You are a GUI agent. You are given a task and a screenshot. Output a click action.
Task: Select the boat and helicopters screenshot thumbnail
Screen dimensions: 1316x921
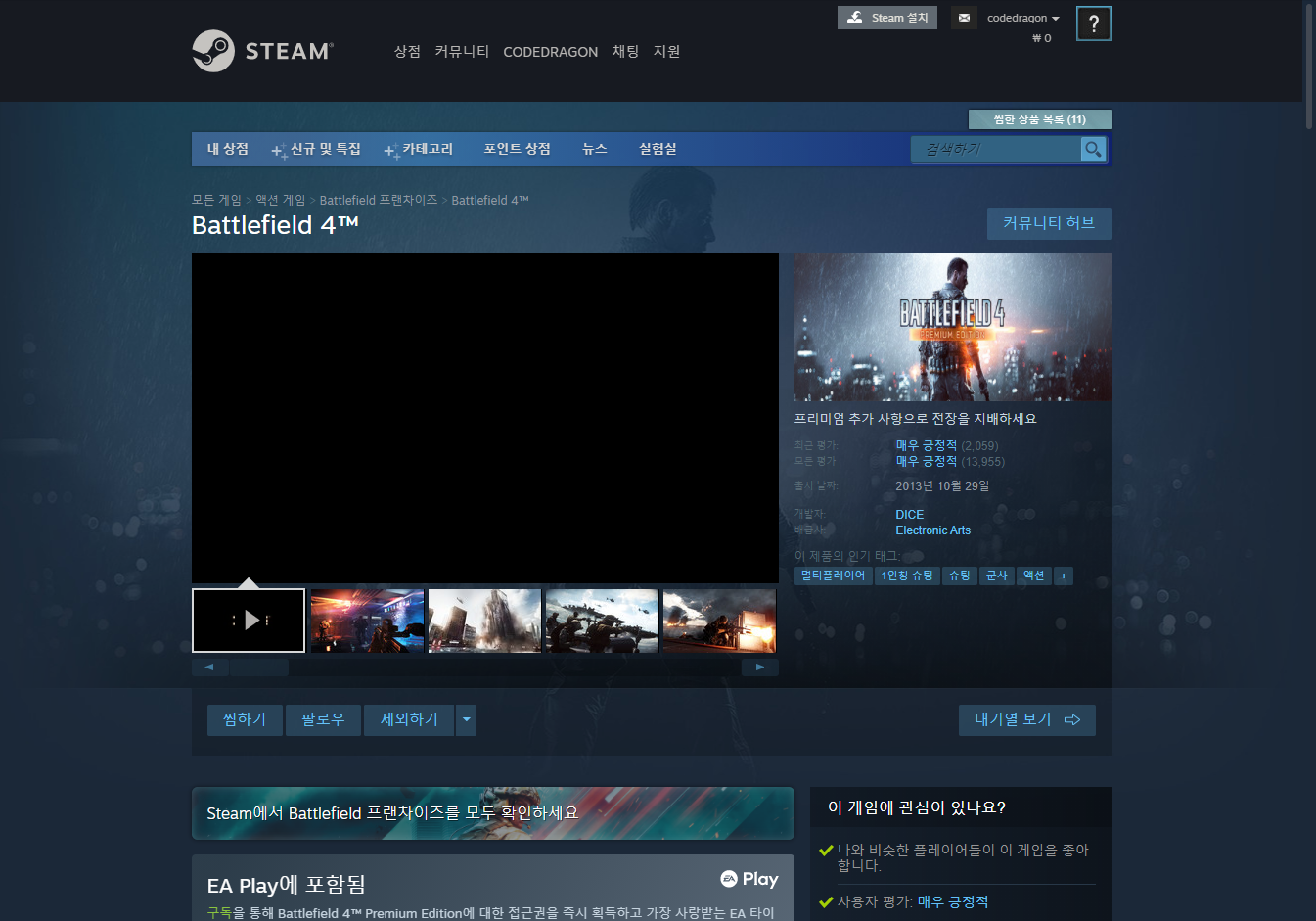(x=602, y=621)
